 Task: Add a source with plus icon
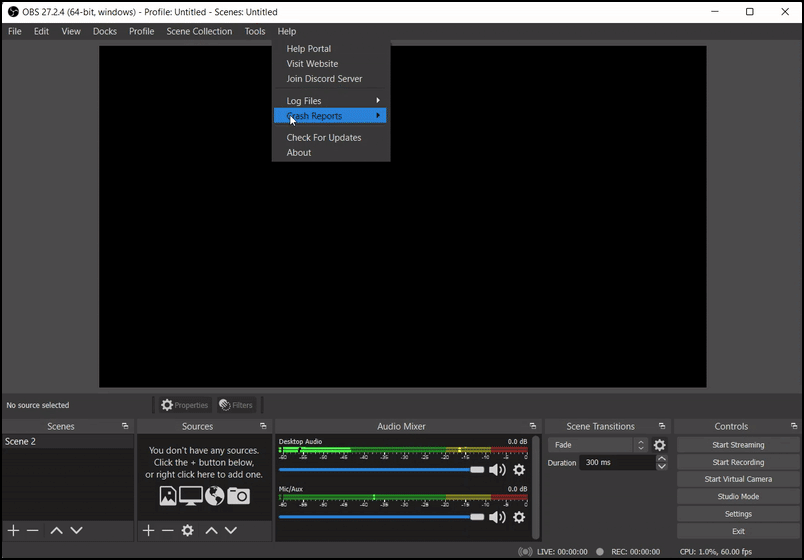[x=148, y=530]
